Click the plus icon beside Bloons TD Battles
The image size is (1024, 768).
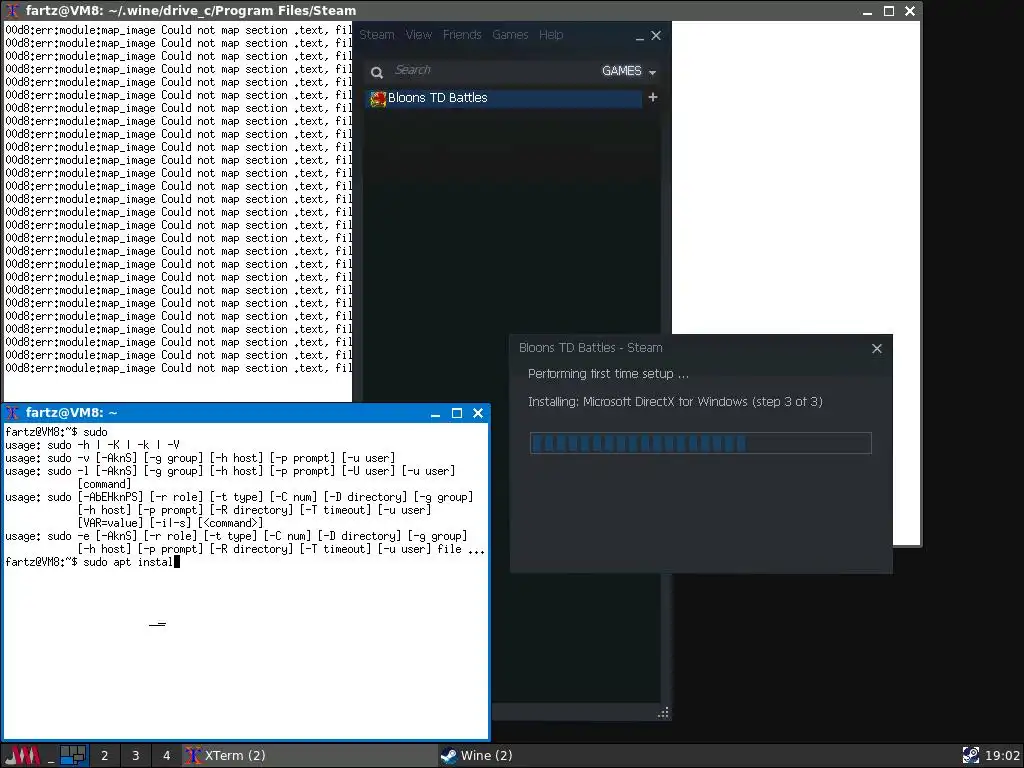pyautogui.click(x=652, y=97)
